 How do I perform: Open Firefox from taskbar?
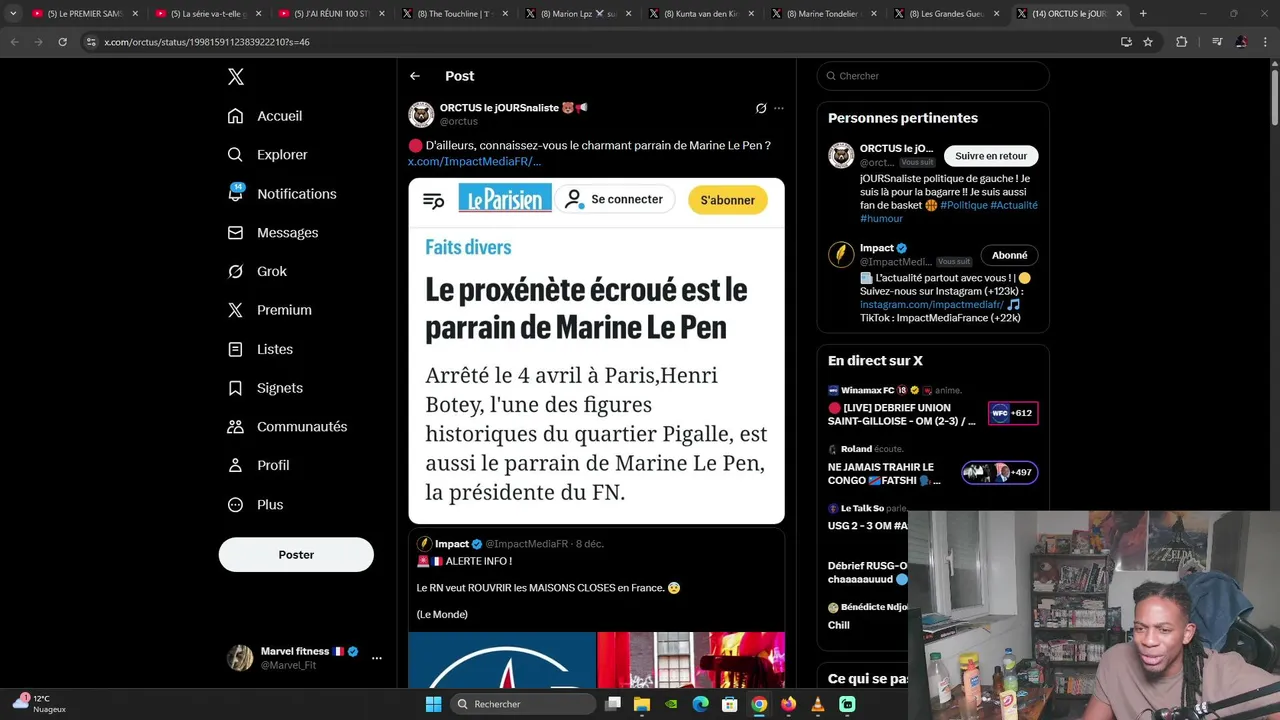tap(788, 704)
